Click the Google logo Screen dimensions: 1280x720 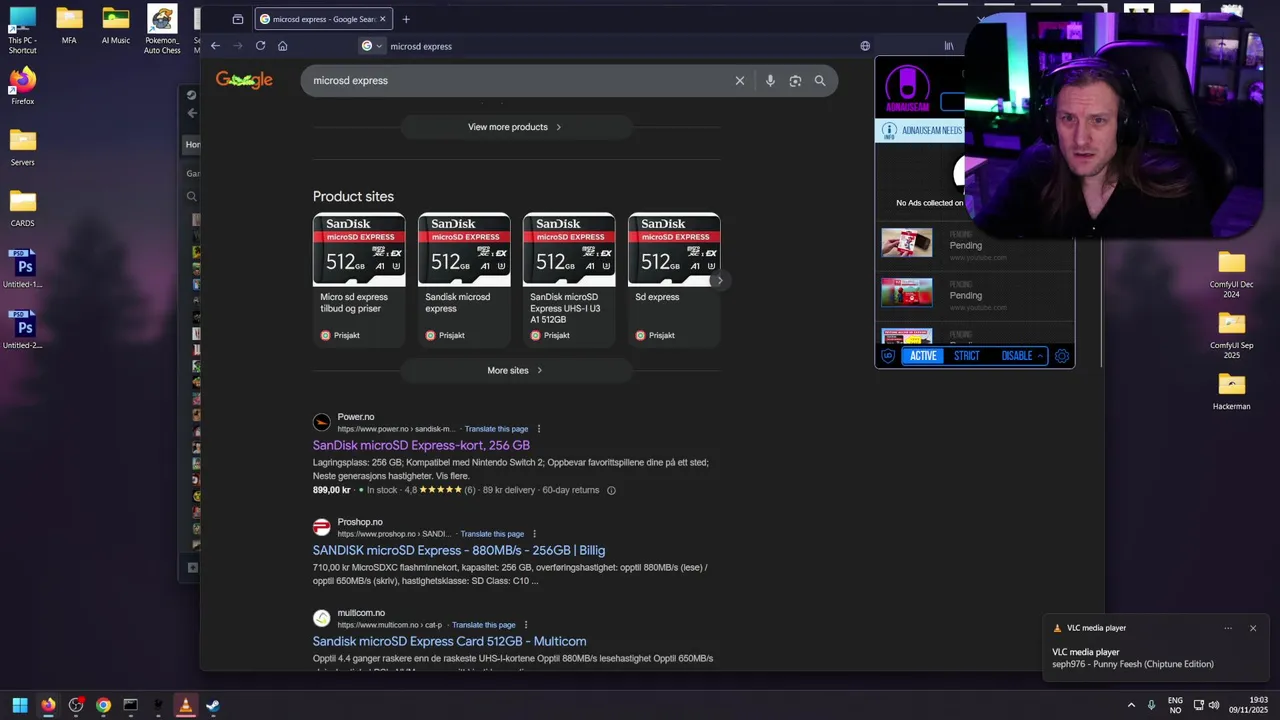[244, 80]
